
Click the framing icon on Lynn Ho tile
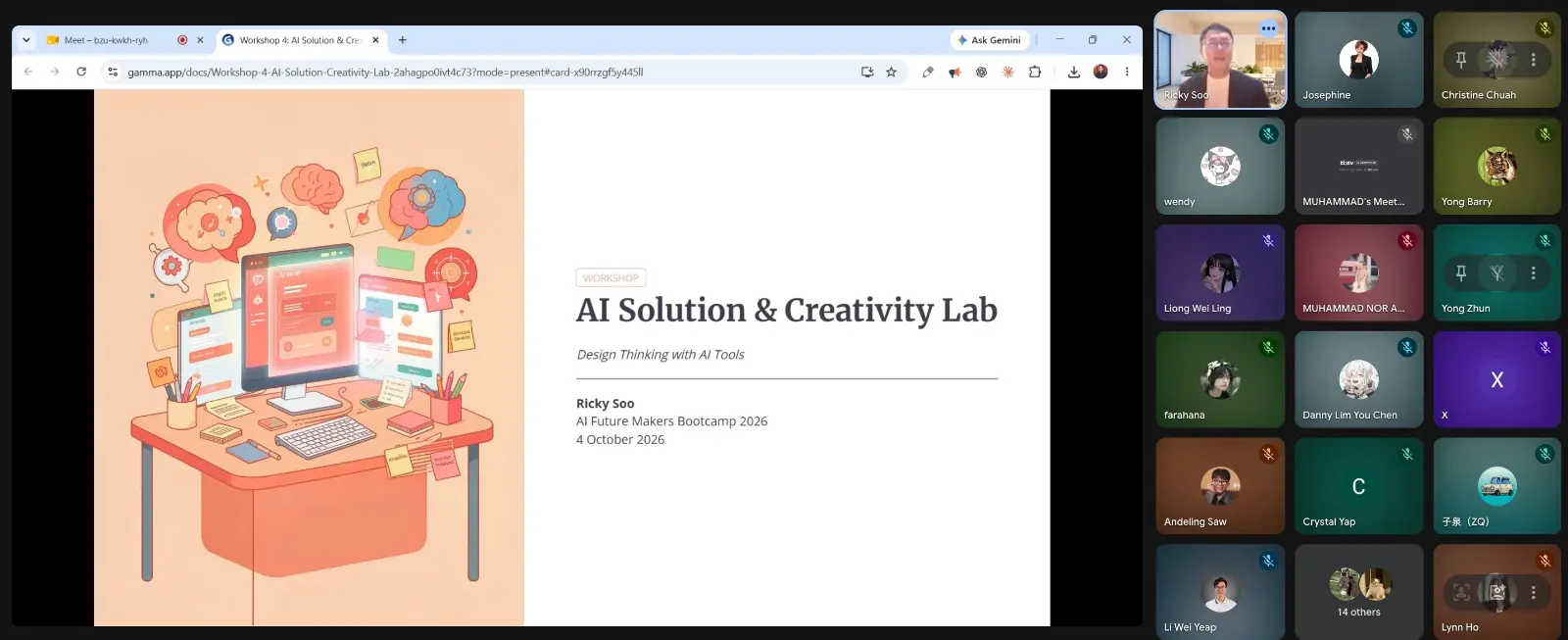[x=1461, y=592]
